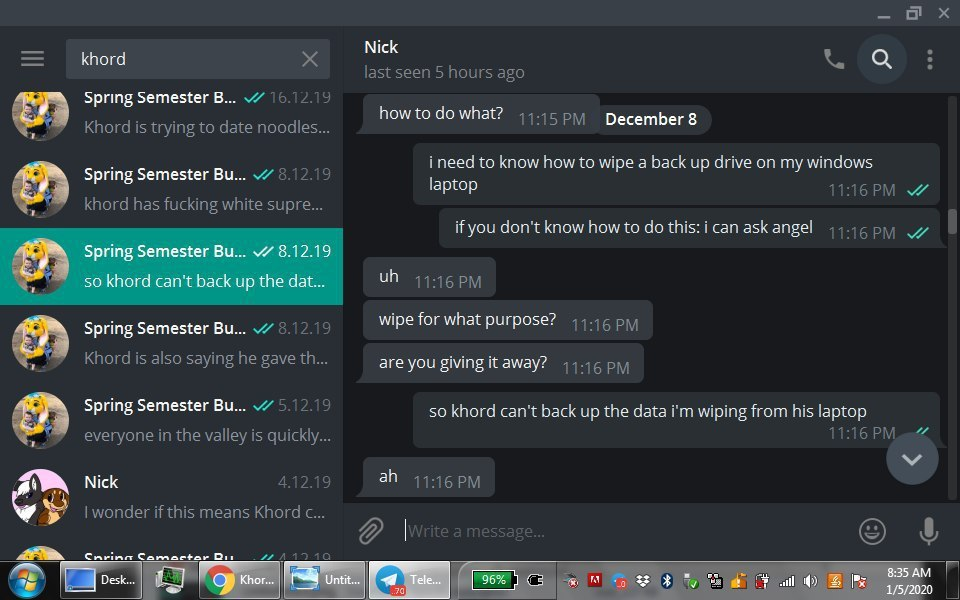
Task: Open the three-dot chat options menu
Action: [929, 59]
